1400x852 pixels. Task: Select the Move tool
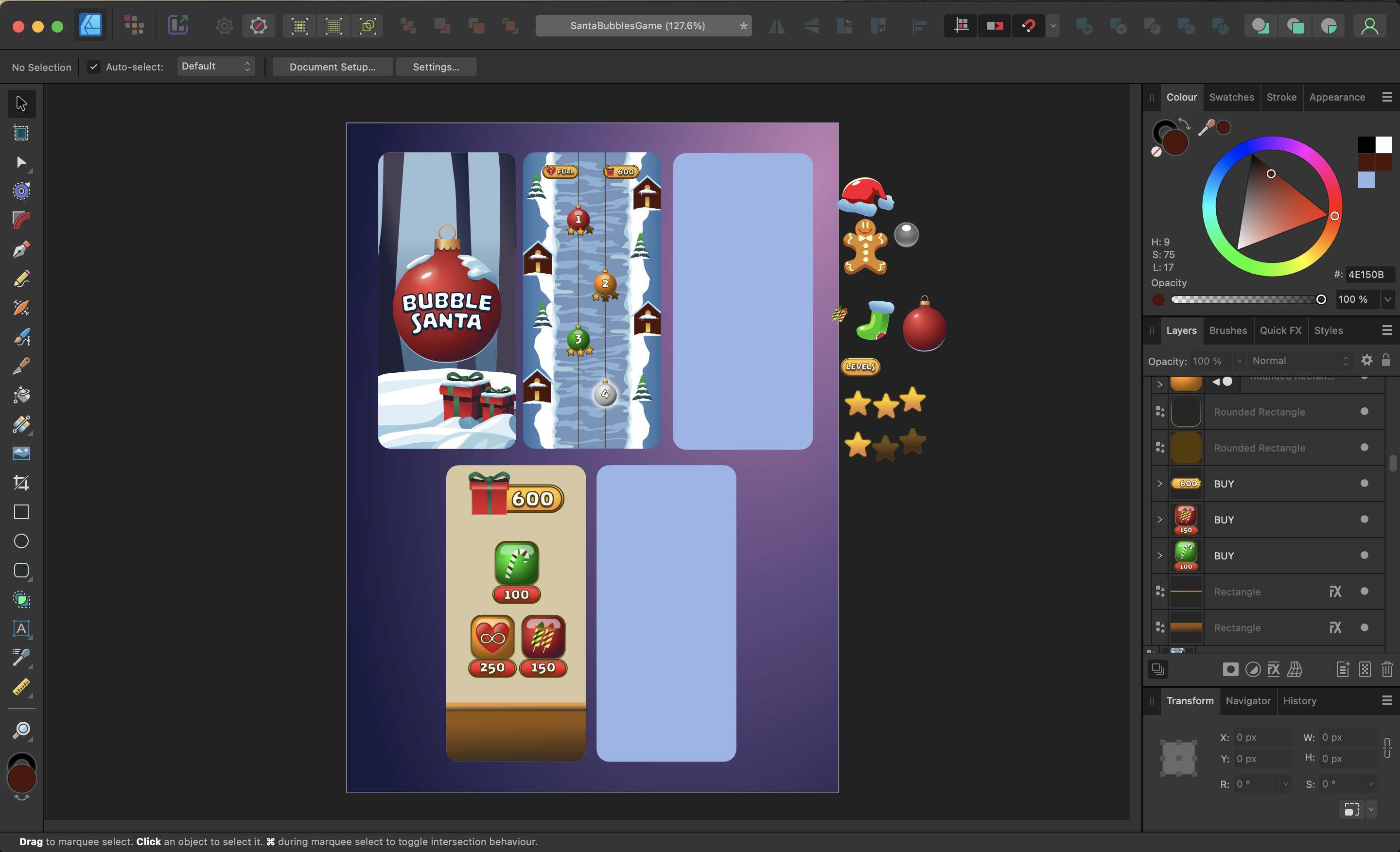(x=21, y=104)
